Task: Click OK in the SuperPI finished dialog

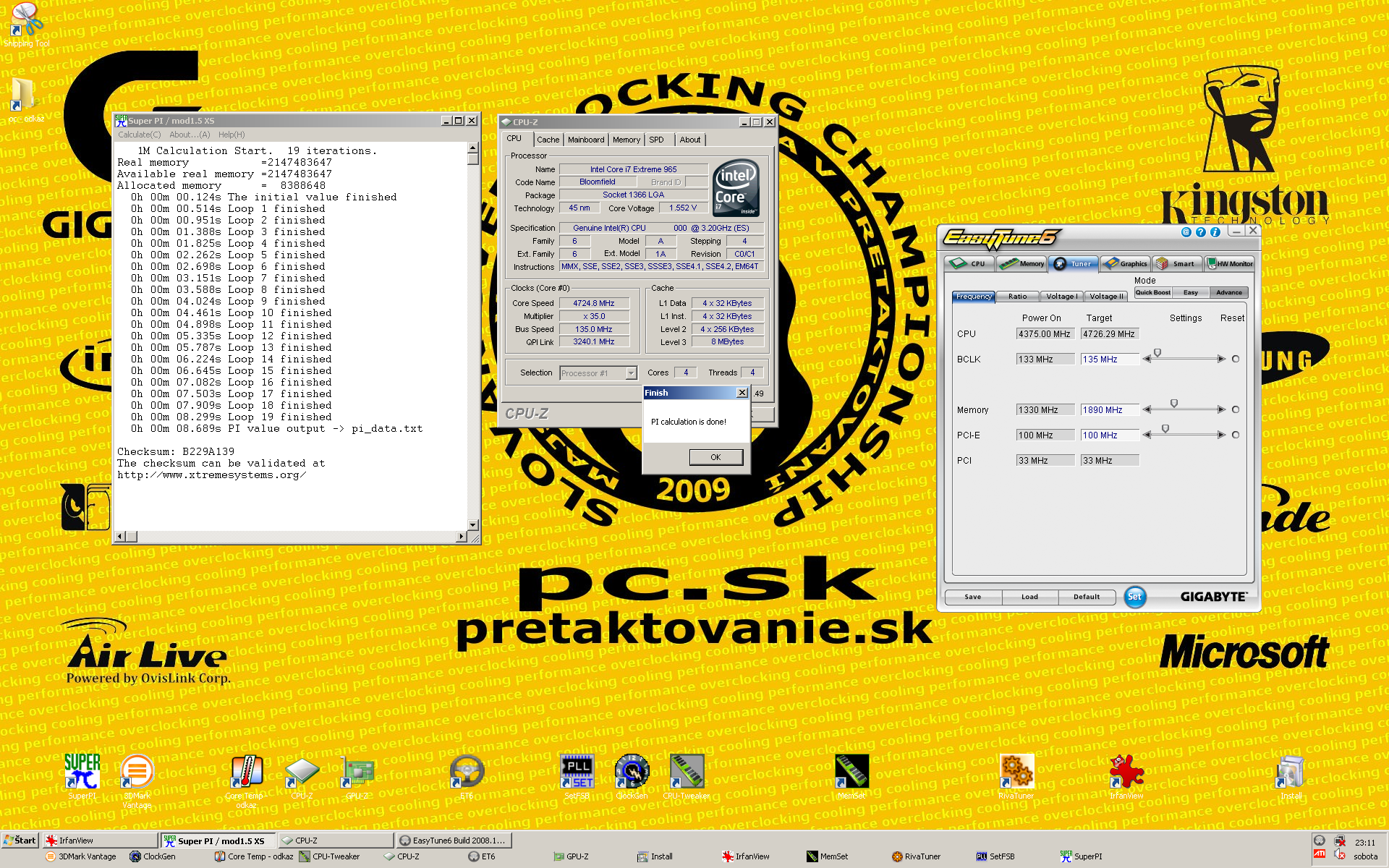Action: (715, 457)
